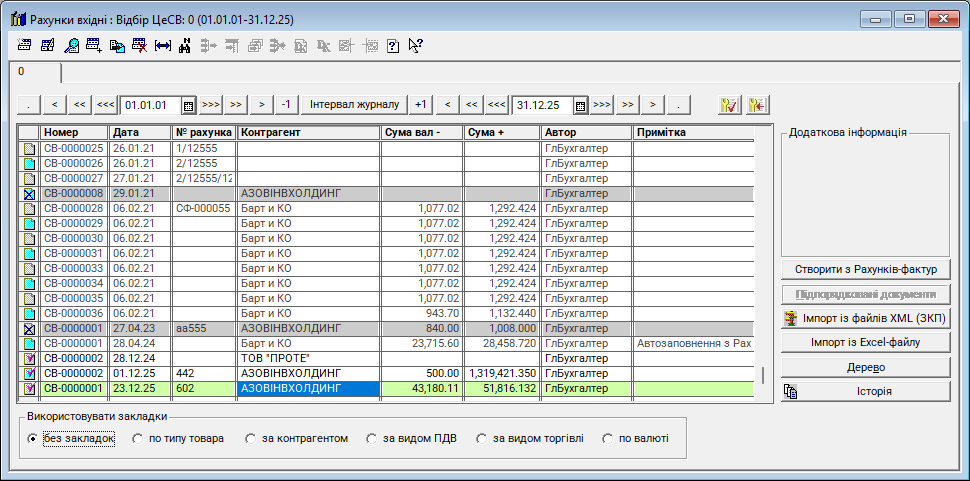Viewport: 970px width, 481px height.
Task: Click the copy document toolbar icon
Action: 117,45
